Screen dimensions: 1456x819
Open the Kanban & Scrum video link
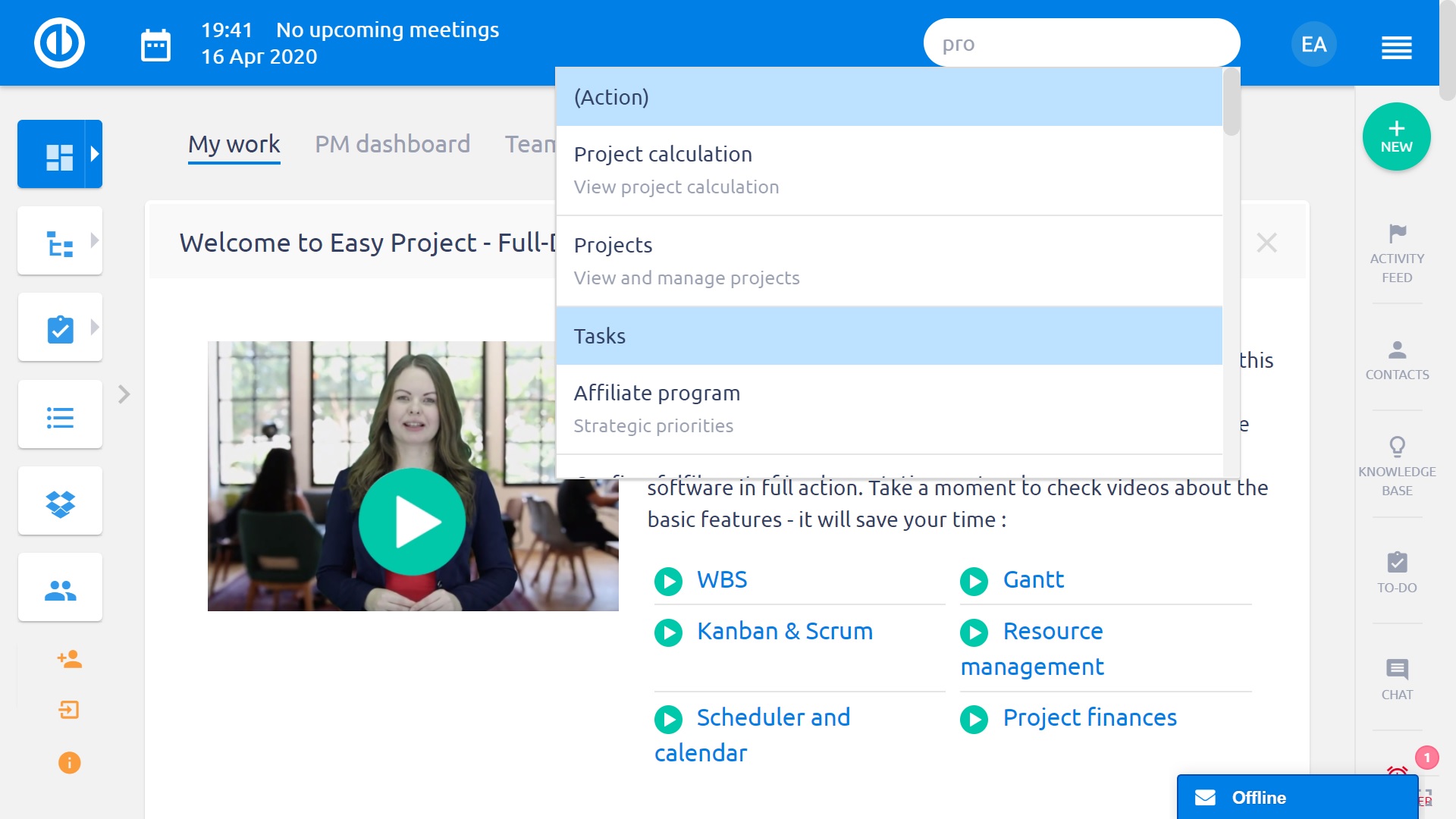[x=785, y=631]
